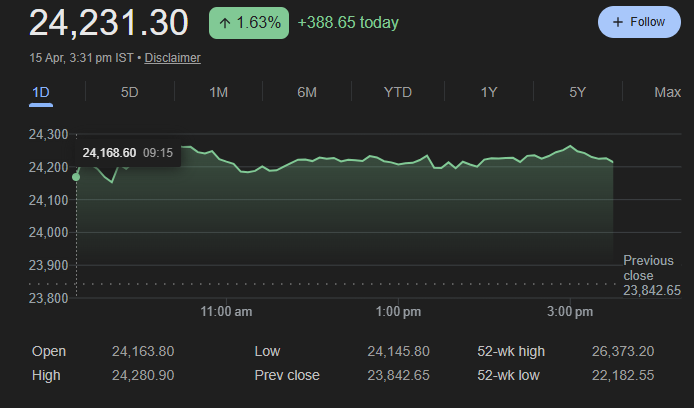694x408 pixels.
Task: Click the 1:00 pm axis label
Action: tap(398, 312)
